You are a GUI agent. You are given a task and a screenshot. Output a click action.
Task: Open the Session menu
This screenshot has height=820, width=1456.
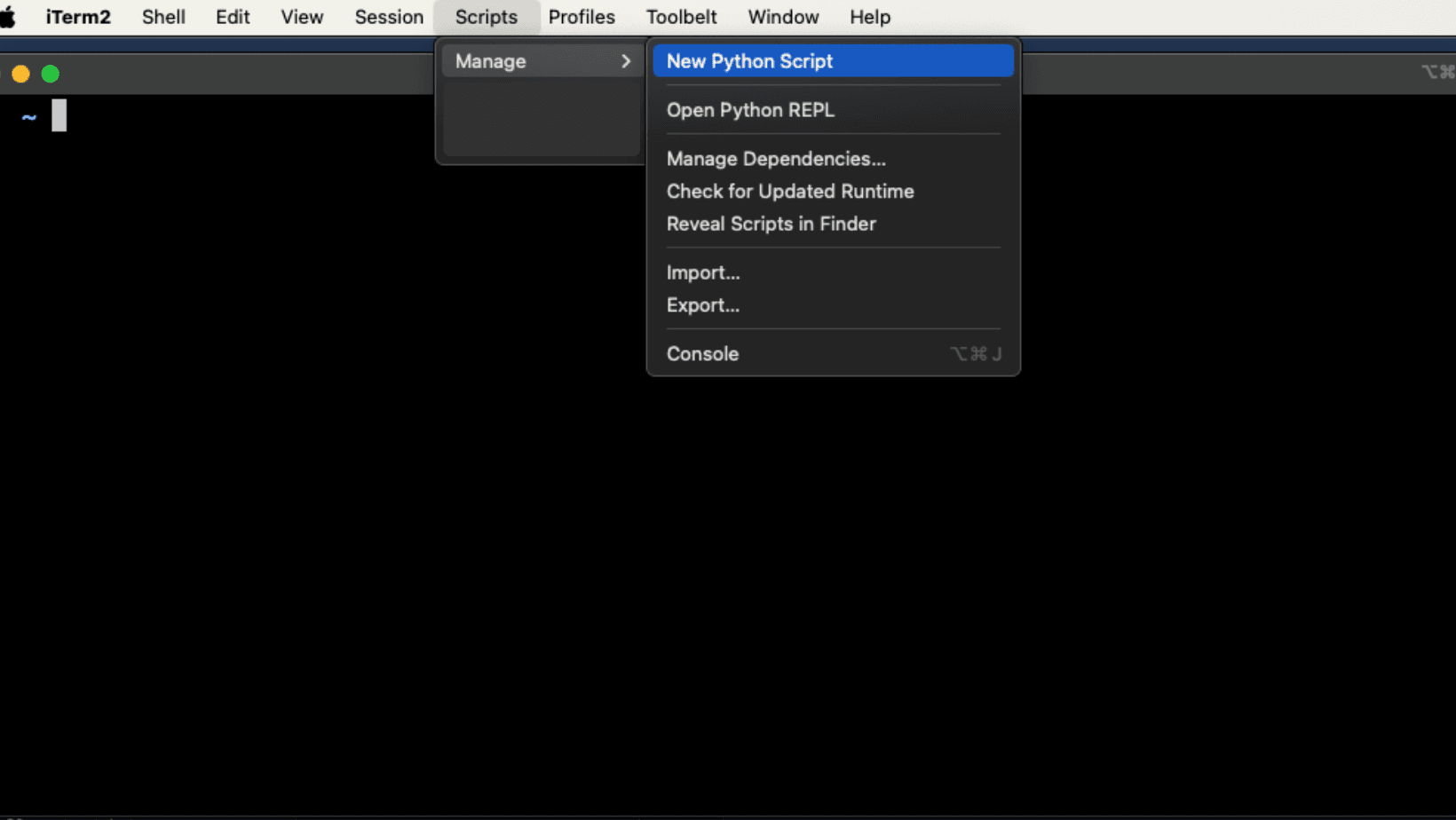coord(389,17)
